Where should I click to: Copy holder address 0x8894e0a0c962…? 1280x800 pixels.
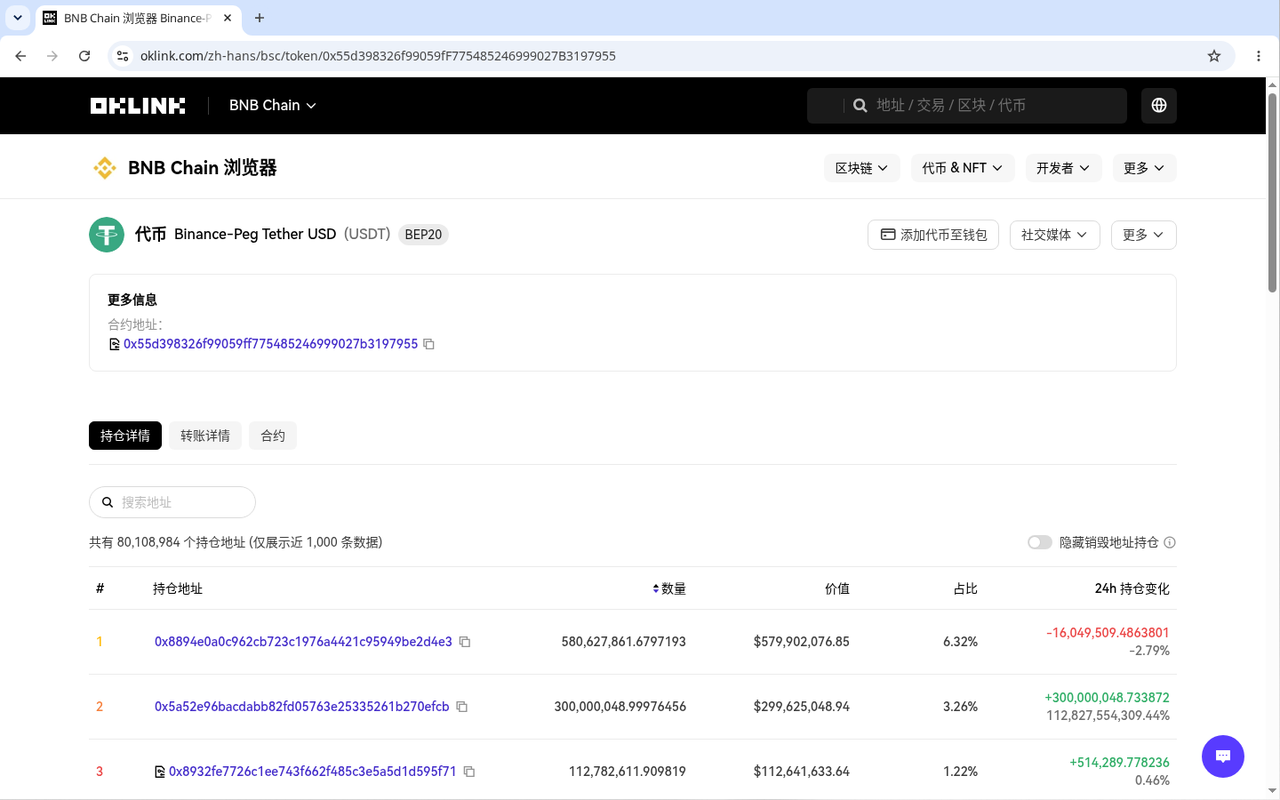point(465,642)
